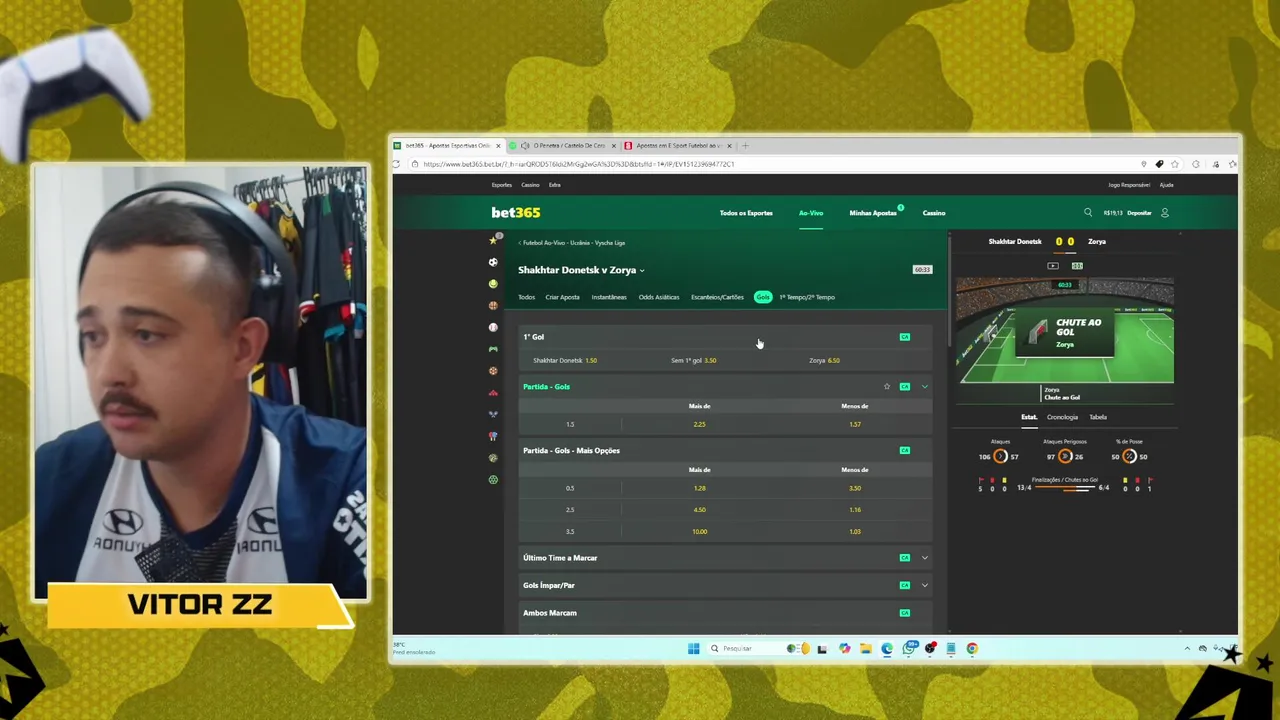
Task: Open the favorites star in sports sidebar
Action: [x=493, y=240]
